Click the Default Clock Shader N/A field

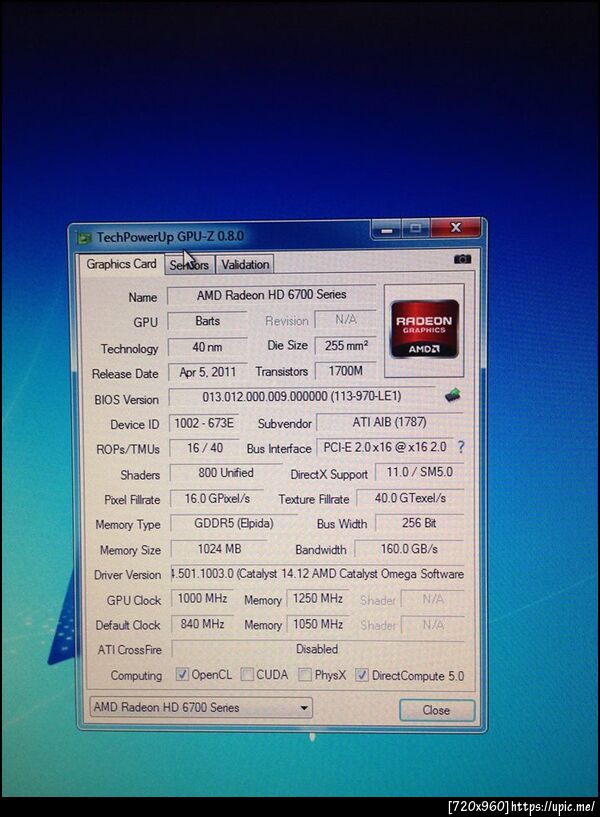click(x=432, y=624)
